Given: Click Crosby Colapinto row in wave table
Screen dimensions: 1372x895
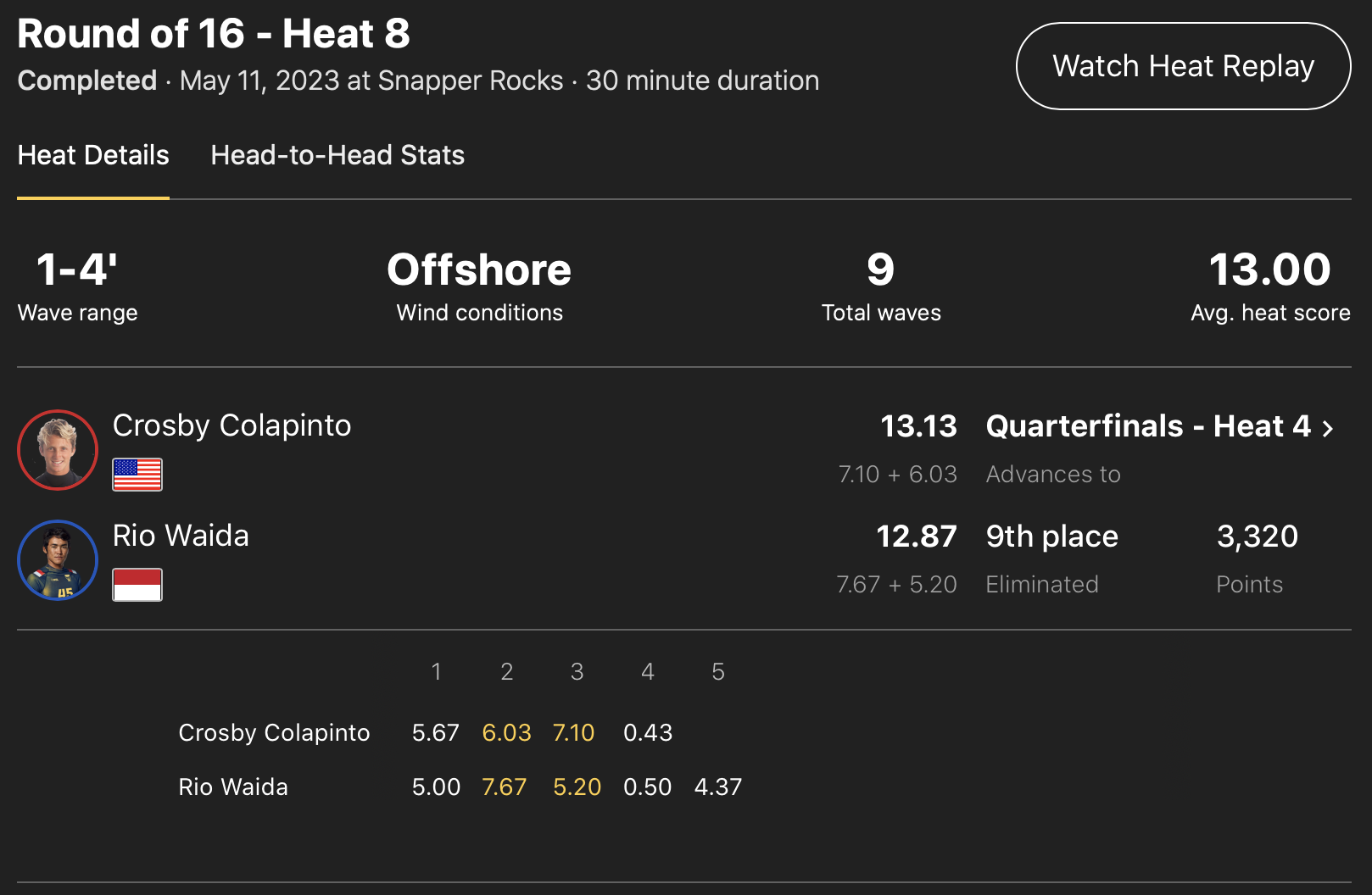Looking at the screenshot, I should tap(274, 732).
